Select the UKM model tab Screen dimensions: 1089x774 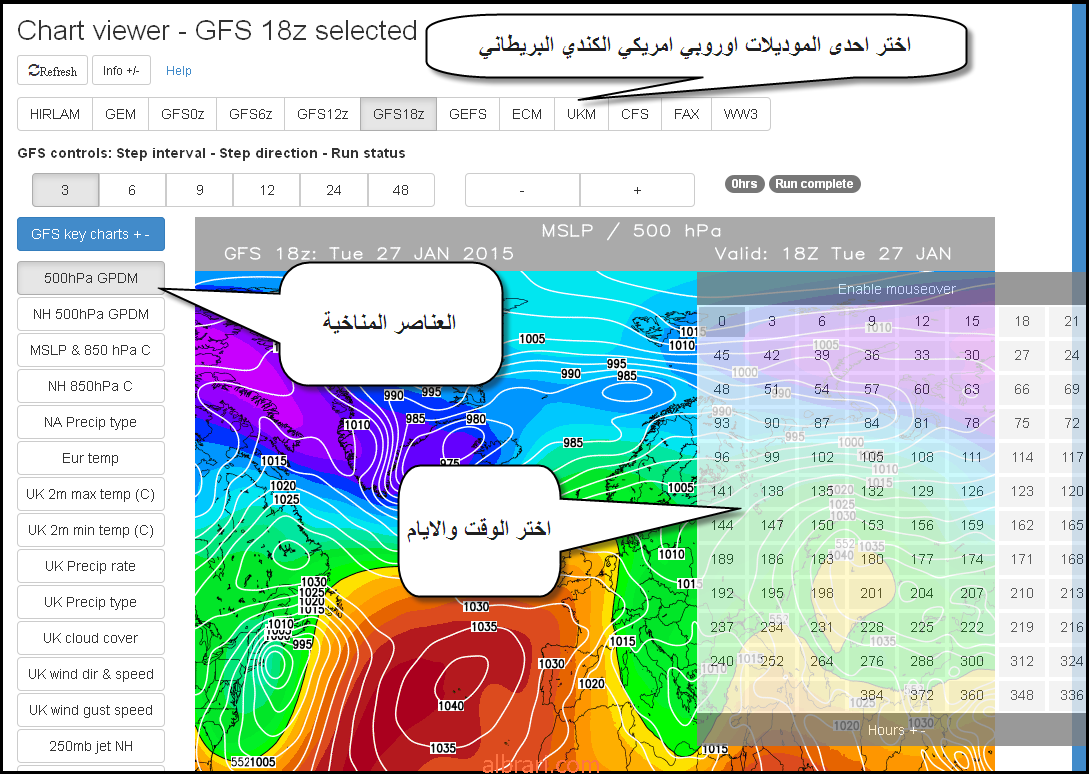[581, 114]
